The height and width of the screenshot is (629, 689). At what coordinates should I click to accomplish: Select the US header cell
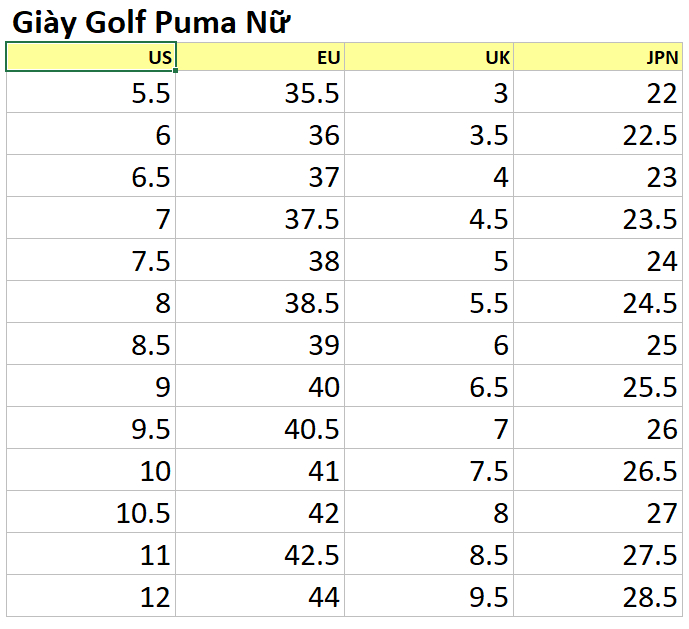[91, 57]
